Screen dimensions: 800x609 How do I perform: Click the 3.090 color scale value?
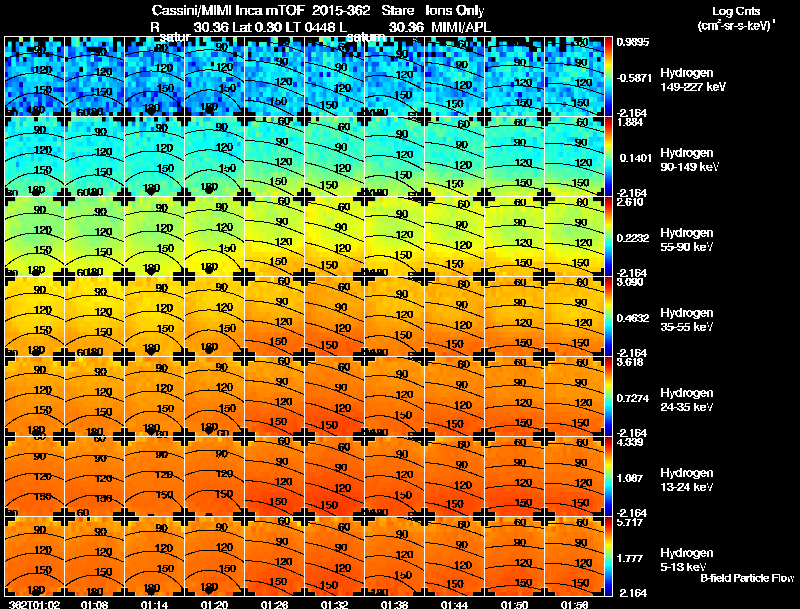pyautogui.click(x=630, y=282)
